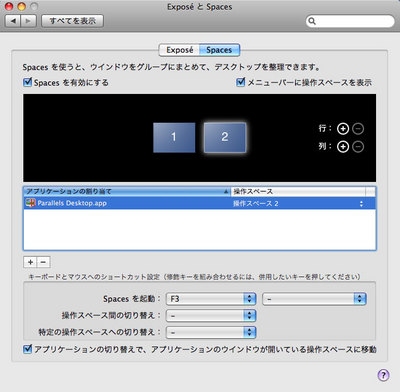Click the すべてを表示 button
400x392 pixels.
72,21
